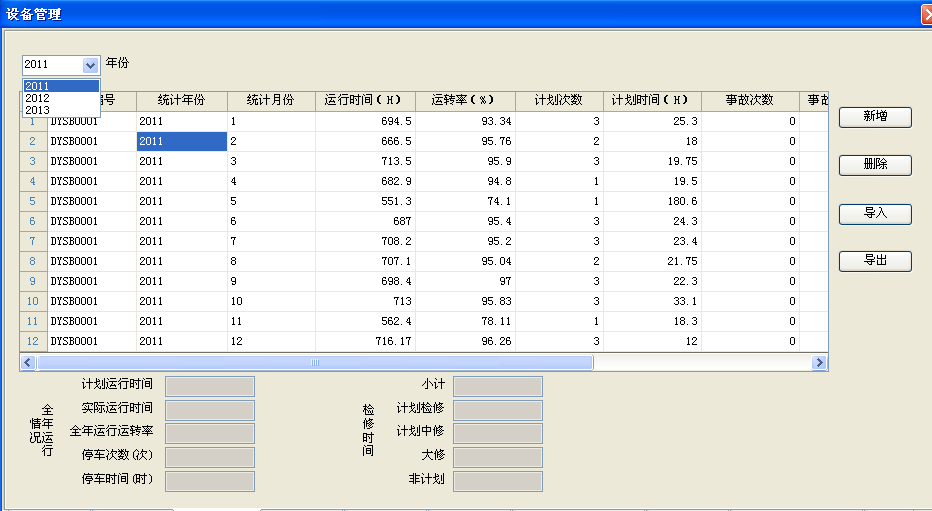
Task: Click the 统计月份 column header
Action: [269, 101]
